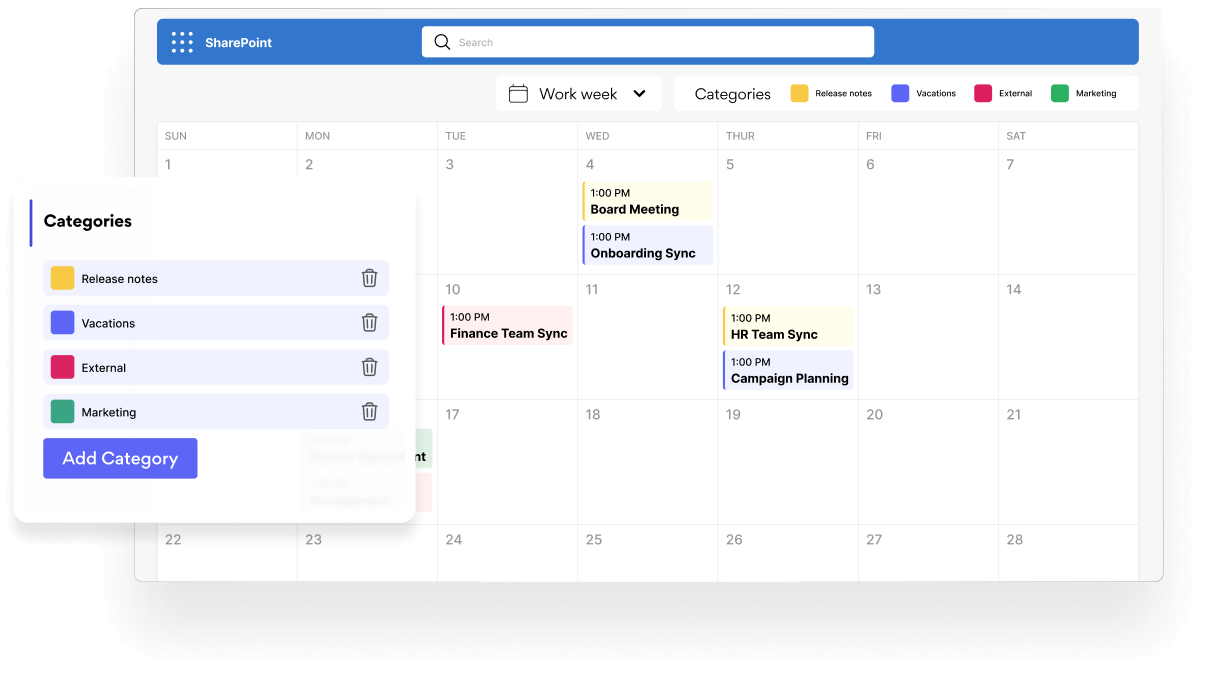Click the Categories label in toolbar
1221x690 pixels.
733,94
